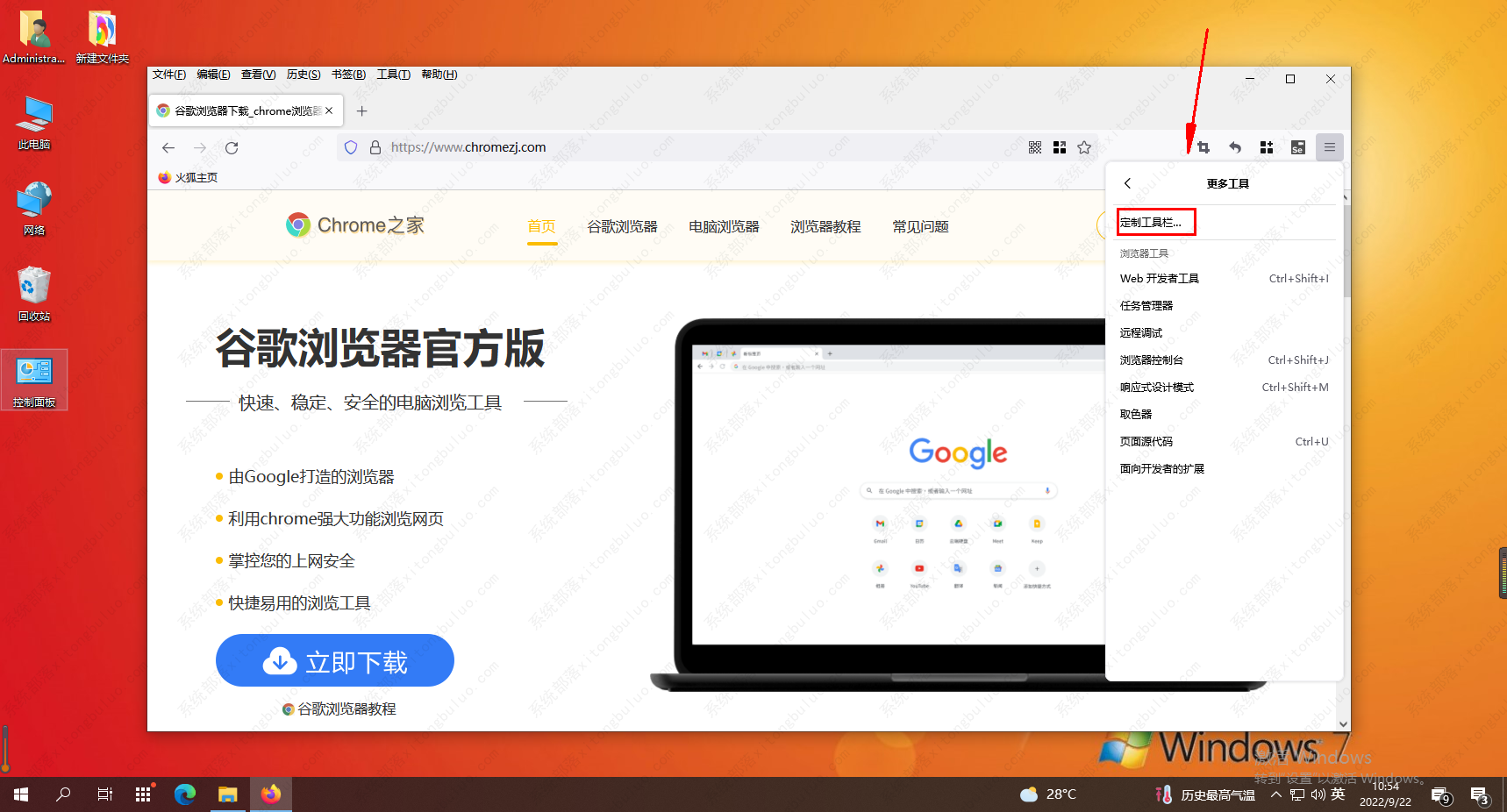This screenshot has width=1507, height=812.
Task: Open Windows Start menu
Action: (x=21, y=794)
